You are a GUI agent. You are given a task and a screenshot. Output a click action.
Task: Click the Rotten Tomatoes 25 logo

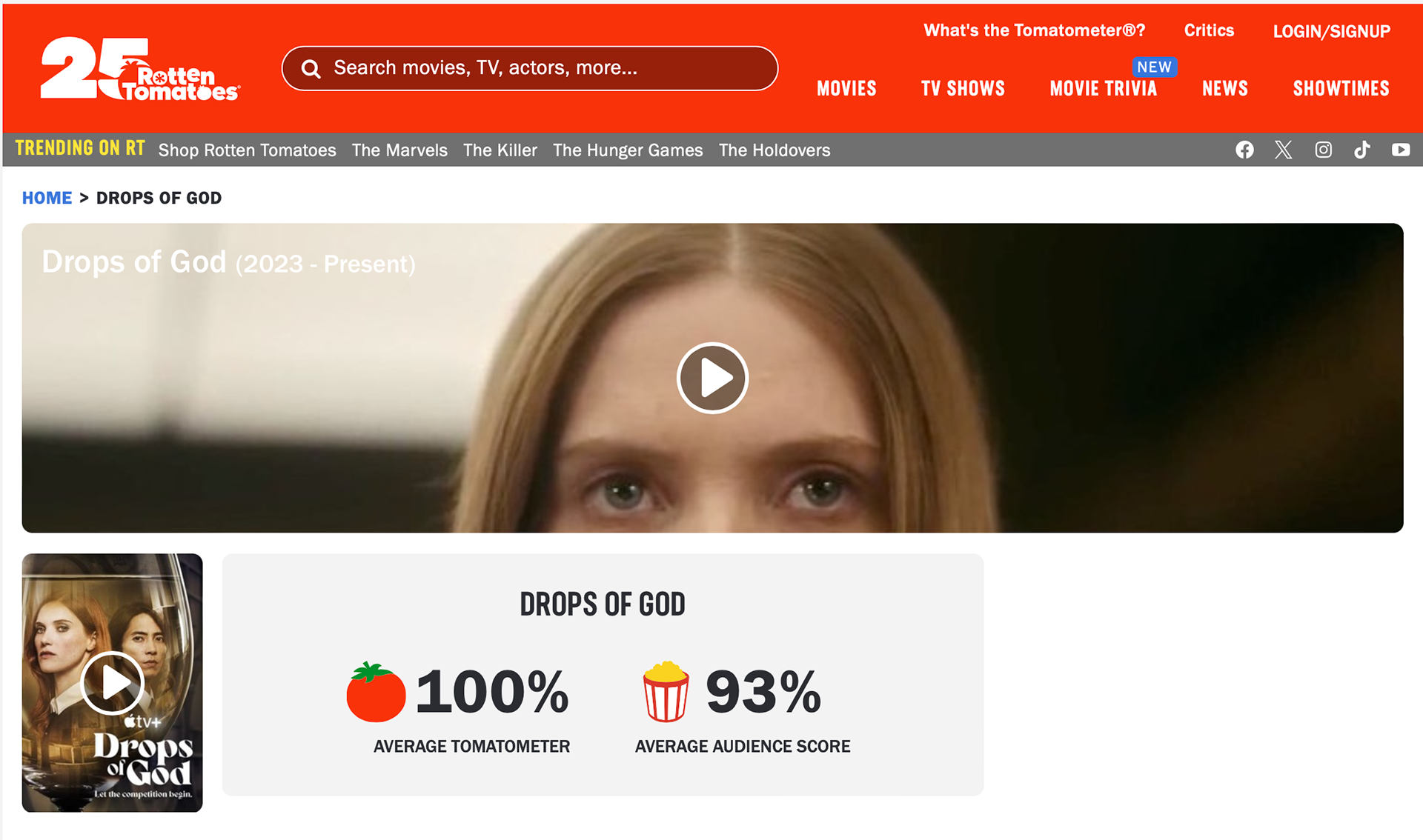click(139, 68)
